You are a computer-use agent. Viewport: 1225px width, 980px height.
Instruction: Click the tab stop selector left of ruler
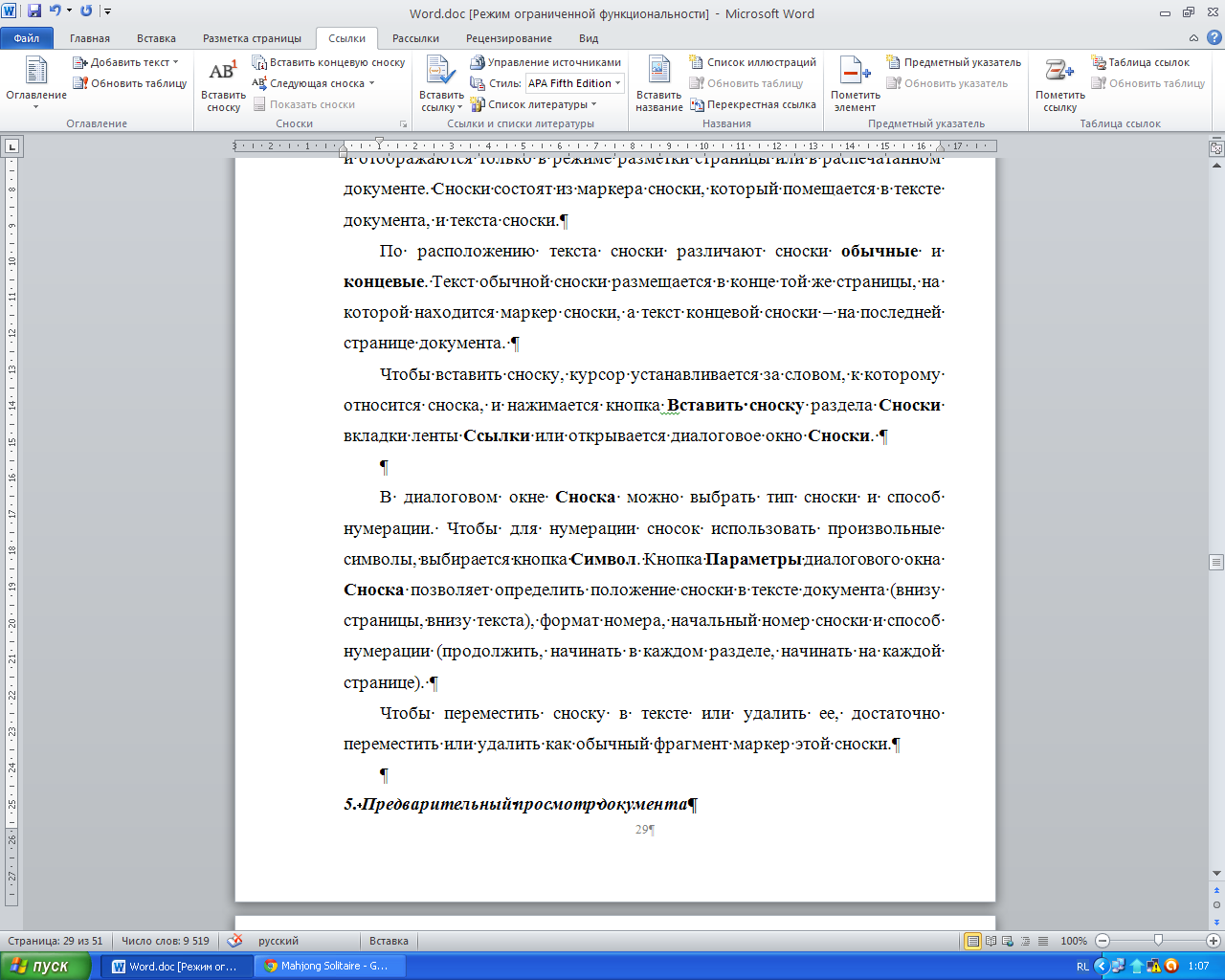[x=11, y=146]
